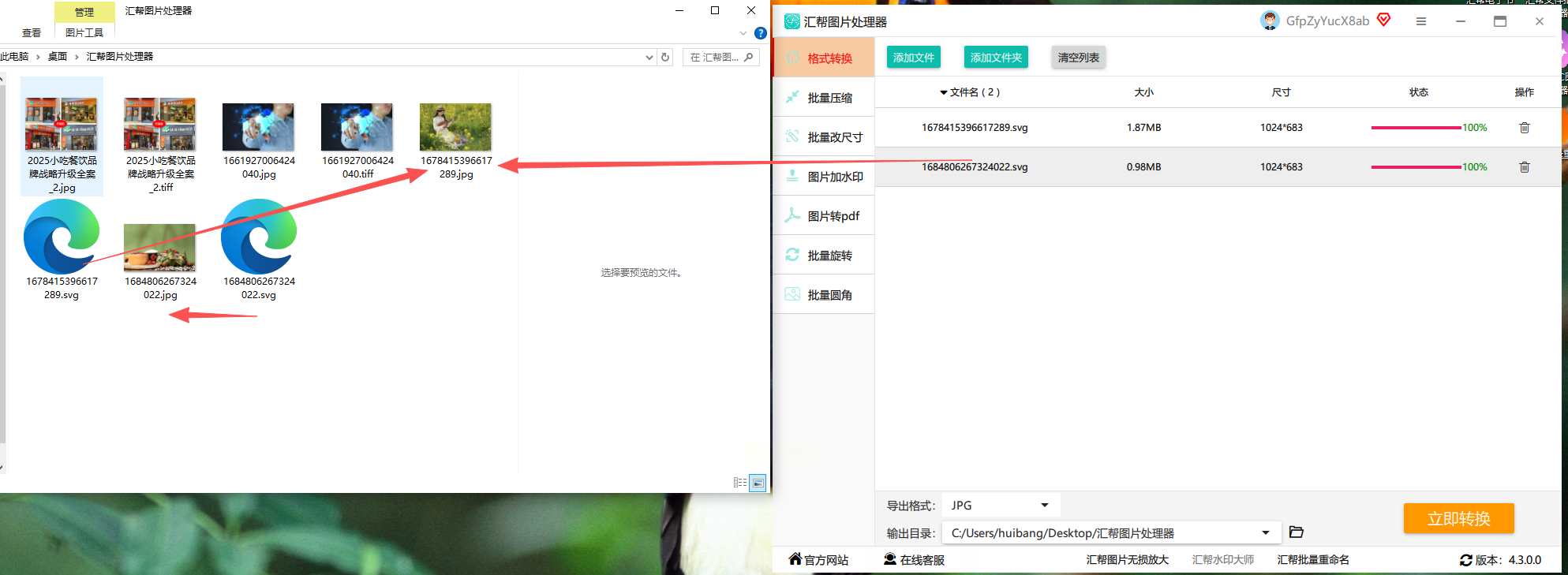
Task: Click the red VIP diamond icon
Action: (x=1383, y=20)
